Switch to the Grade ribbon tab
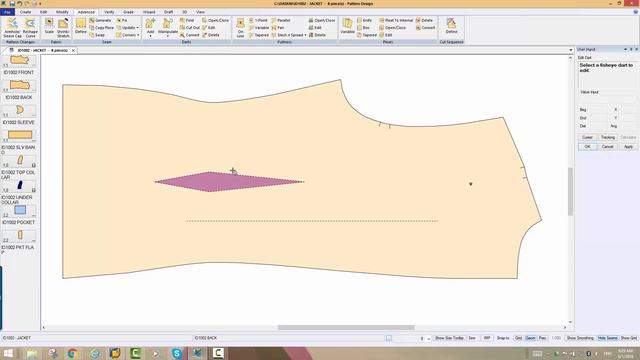The image size is (640, 360). 128,12
